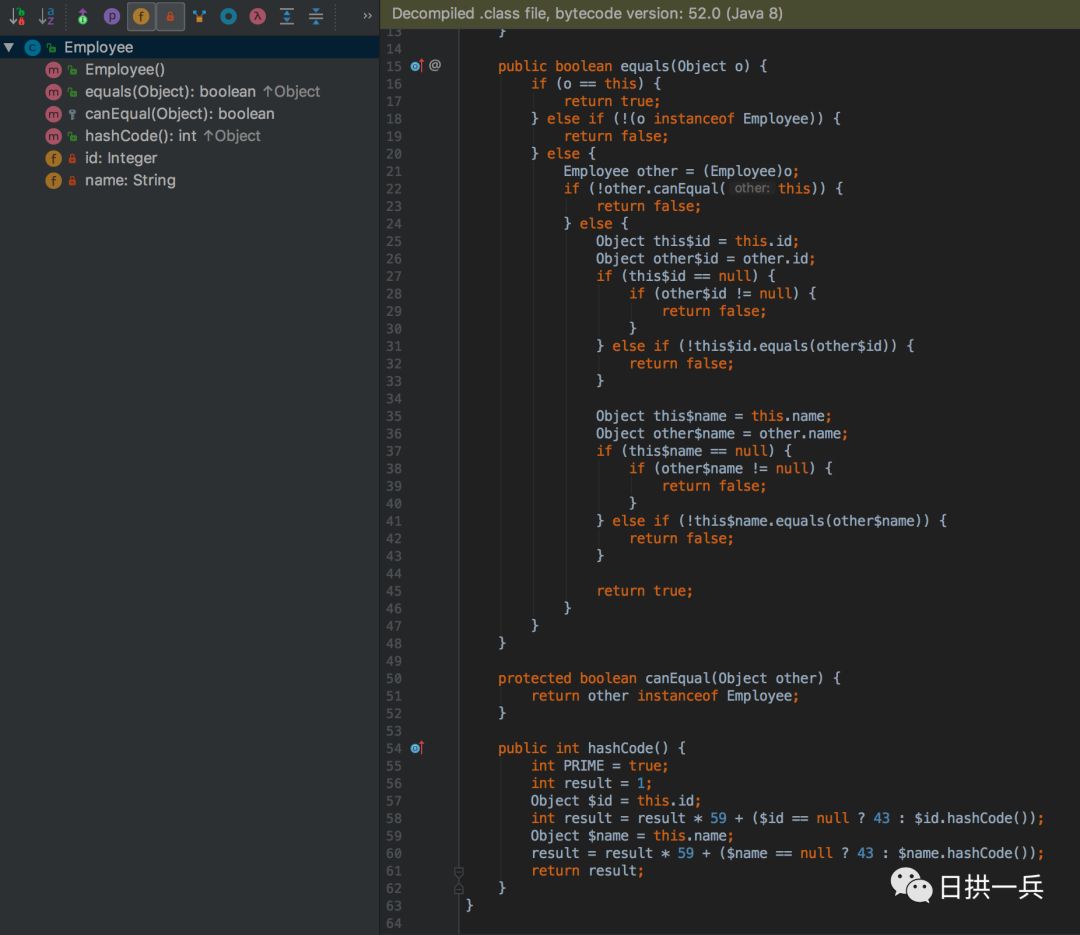Screen dimensions: 1080x935
Task: Toggle Group Methods by Defining Type icon
Action: (199, 16)
